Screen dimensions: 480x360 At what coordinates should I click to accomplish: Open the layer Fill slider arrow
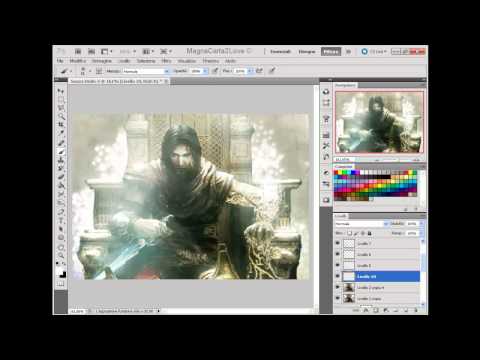421,233
